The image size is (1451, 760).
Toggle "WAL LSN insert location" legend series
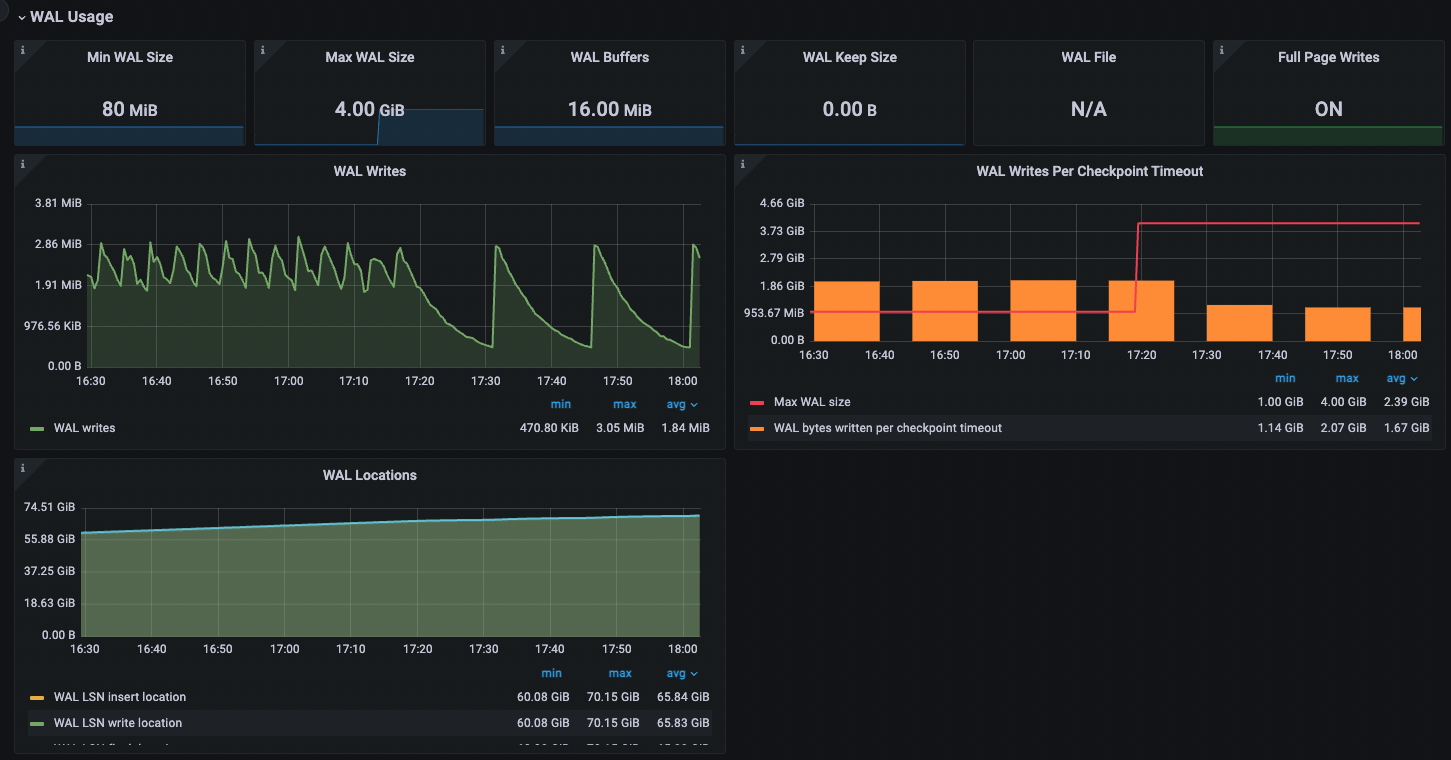(119, 697)
